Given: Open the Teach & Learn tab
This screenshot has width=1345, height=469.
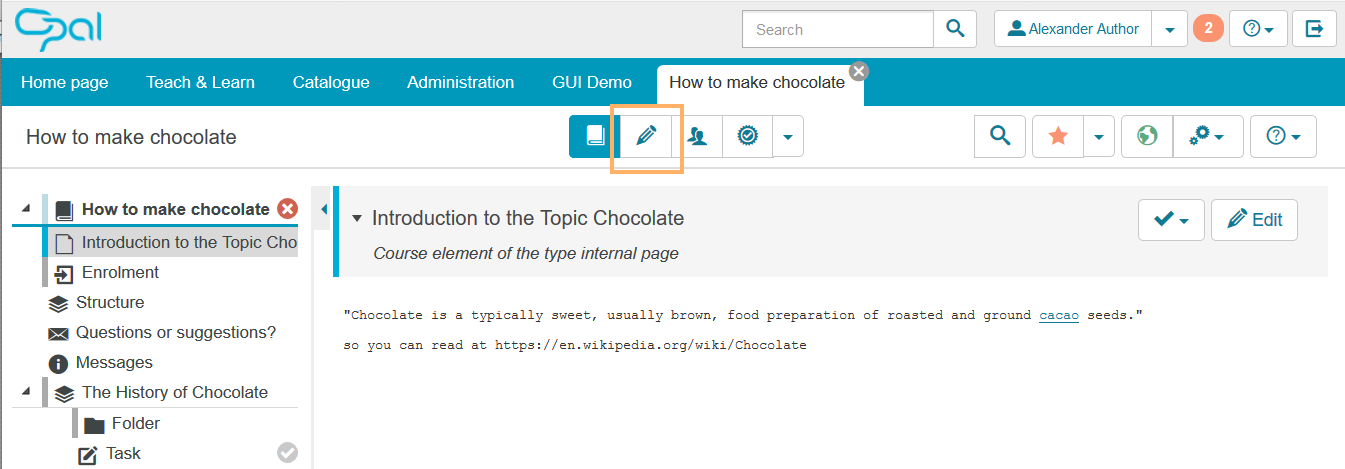Looking at the screenshot, I should [200, 82].
